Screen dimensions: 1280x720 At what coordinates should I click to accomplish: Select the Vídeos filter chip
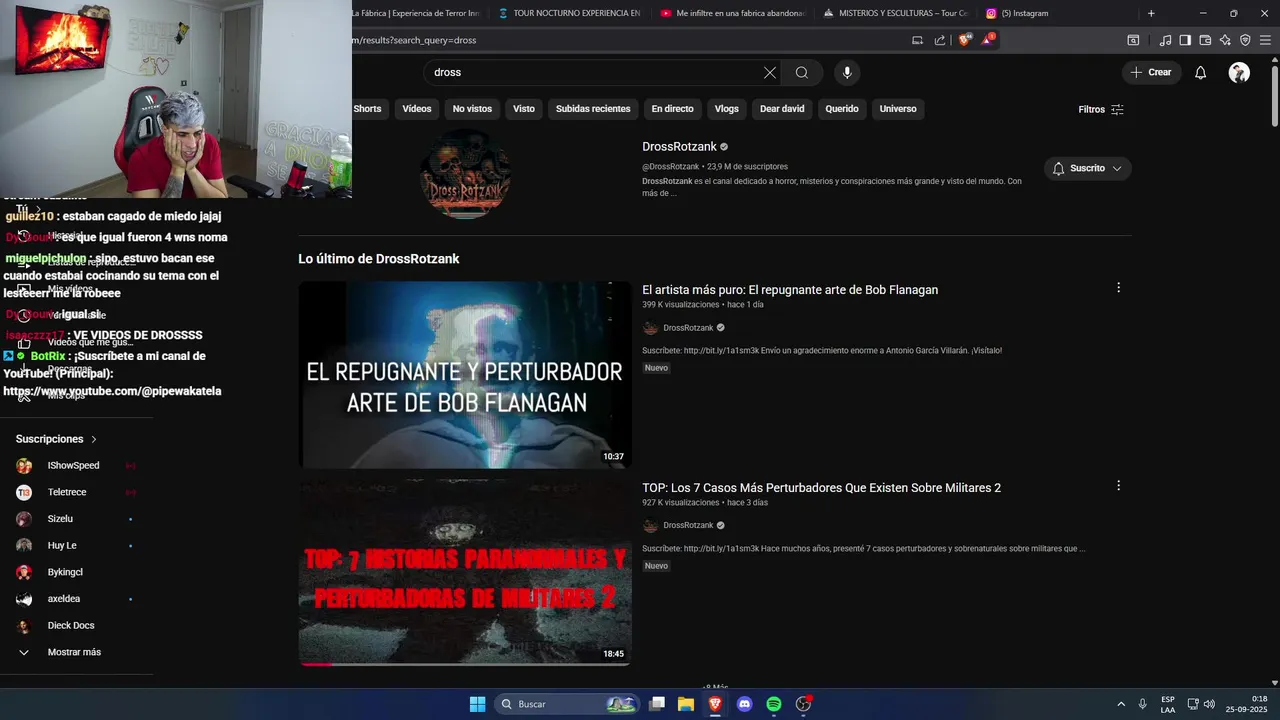417,109
